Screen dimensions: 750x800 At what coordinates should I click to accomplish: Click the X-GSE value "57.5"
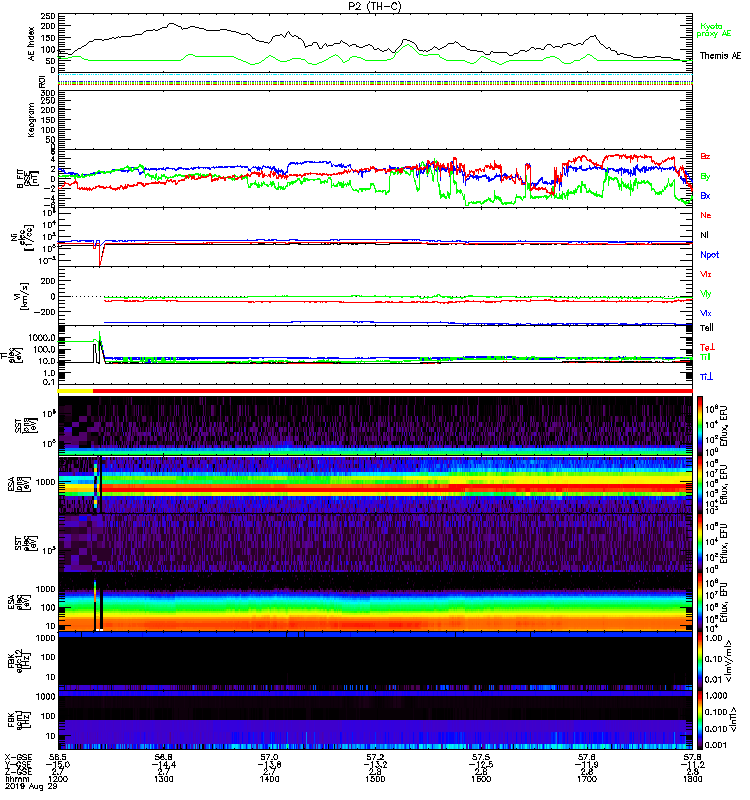coord(481,758)
